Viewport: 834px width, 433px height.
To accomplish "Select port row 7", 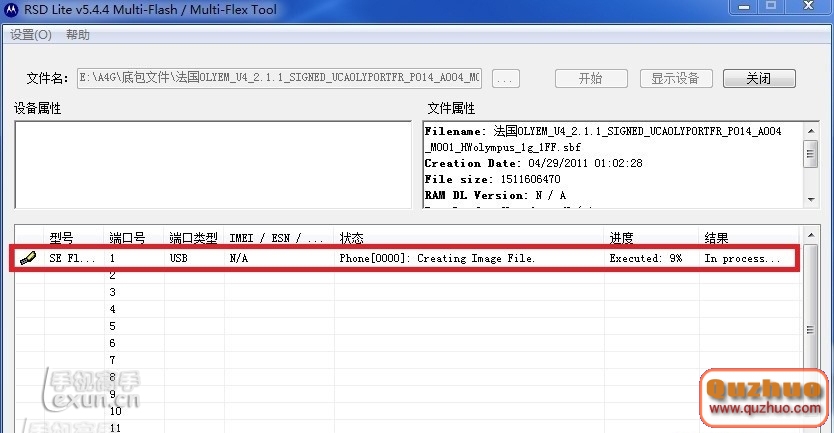I will pos(112,360).
